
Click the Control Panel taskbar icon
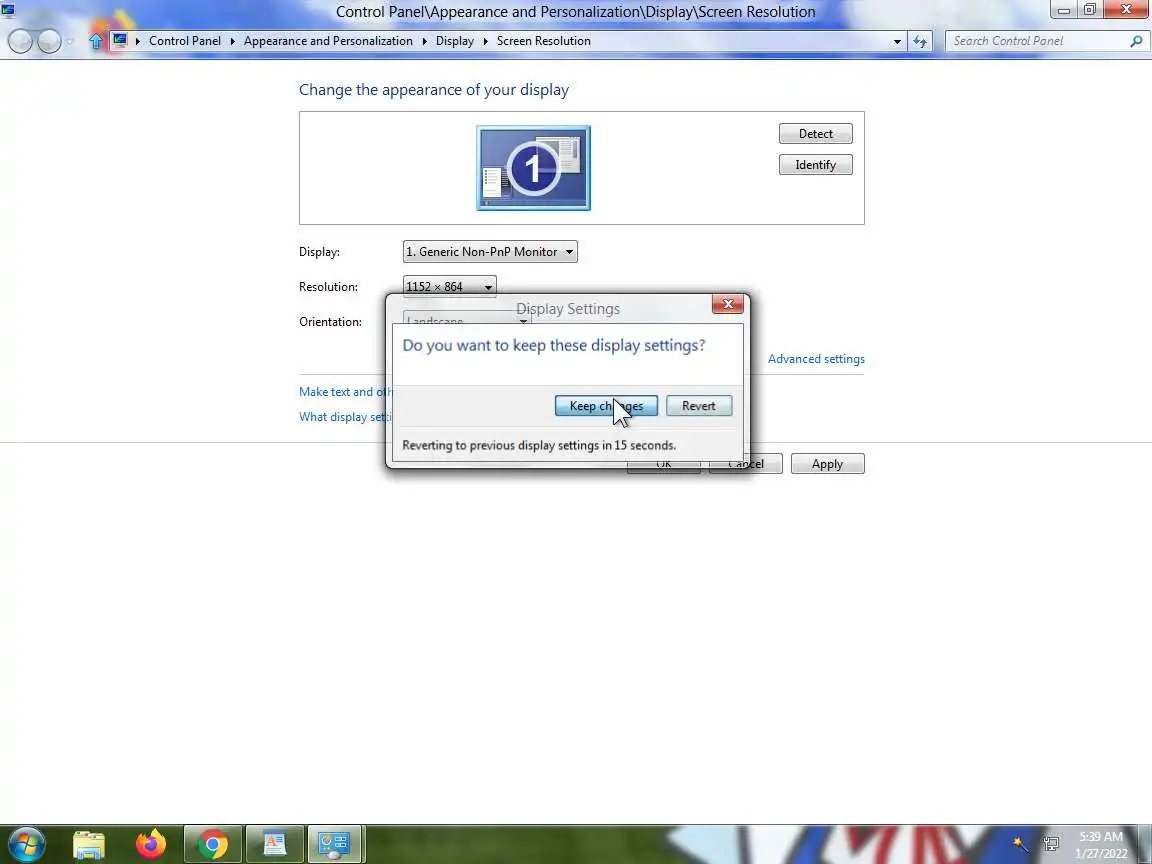click(334, 845)
